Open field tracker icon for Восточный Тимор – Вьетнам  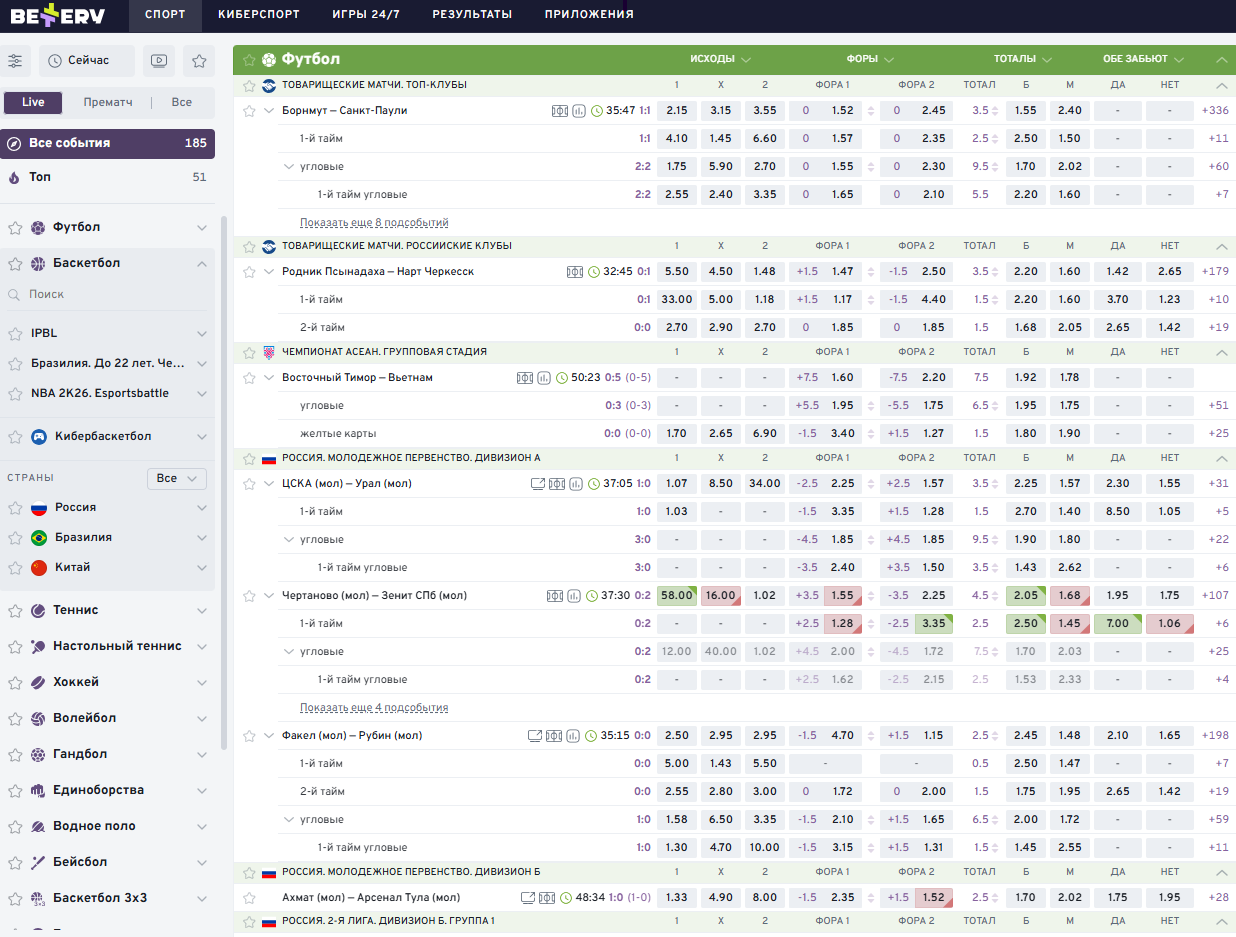525,378
